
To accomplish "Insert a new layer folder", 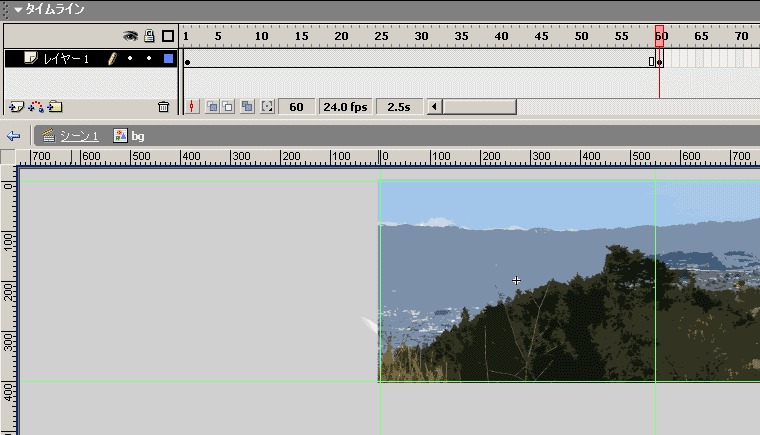I will click(55, 107).
